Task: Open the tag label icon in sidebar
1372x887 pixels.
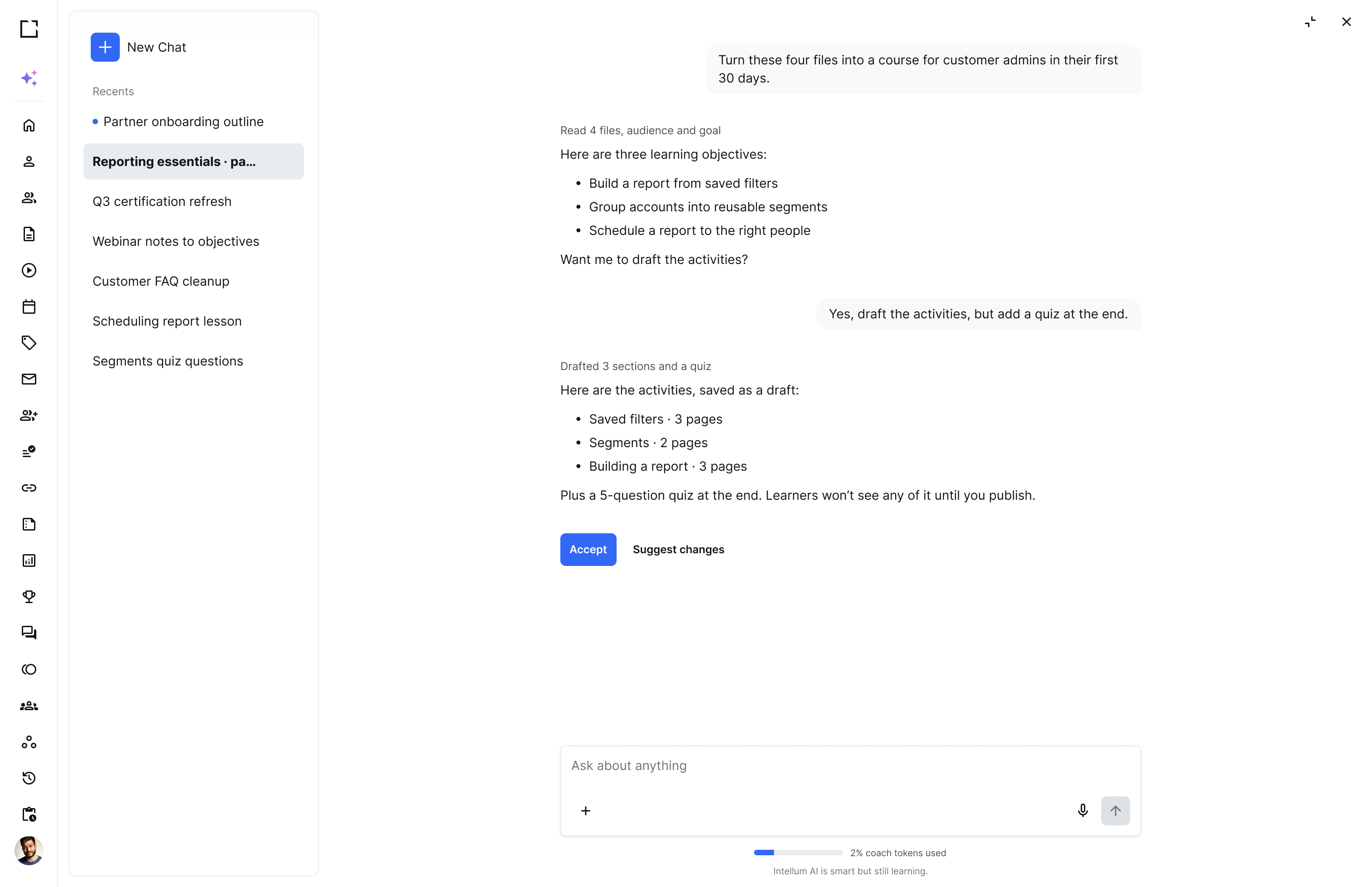Action: click(29, 343)
